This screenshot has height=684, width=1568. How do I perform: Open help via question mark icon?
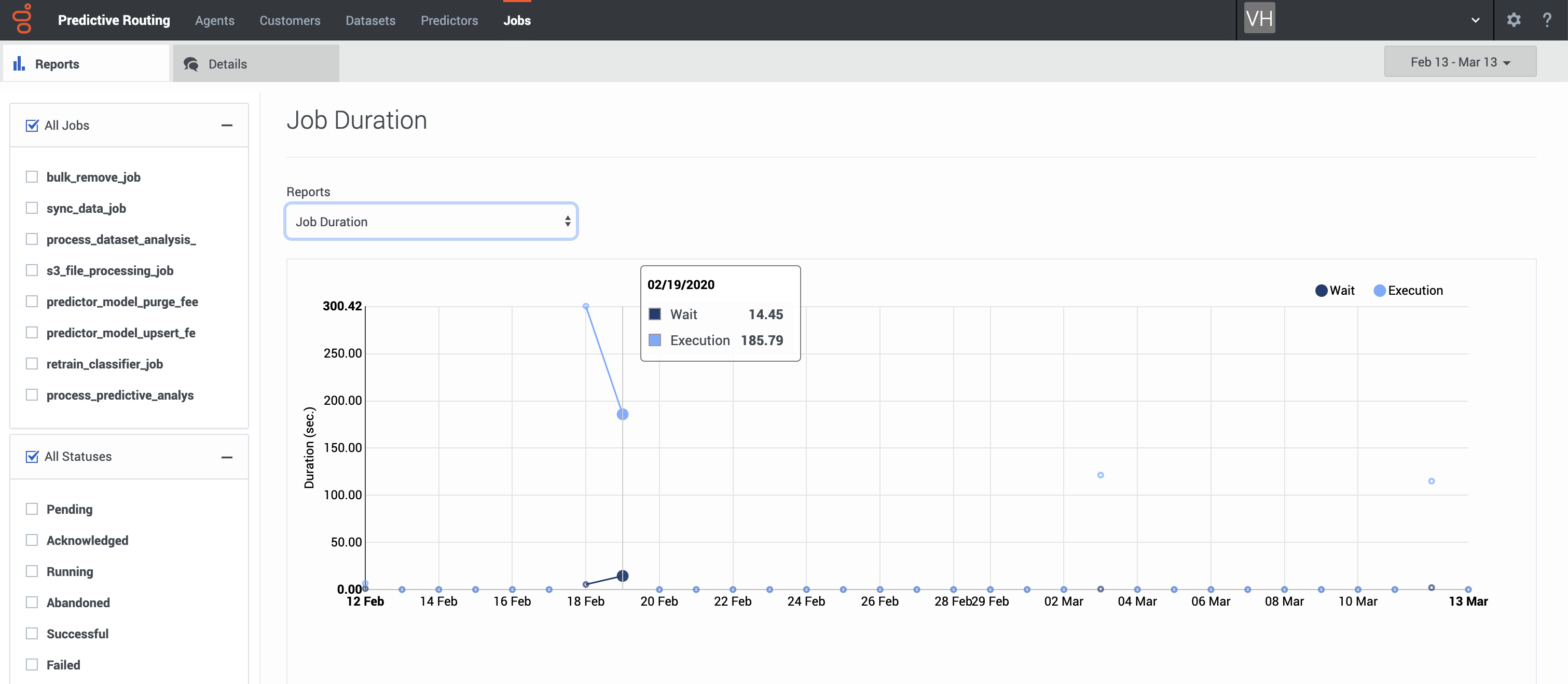point(1547,20)
